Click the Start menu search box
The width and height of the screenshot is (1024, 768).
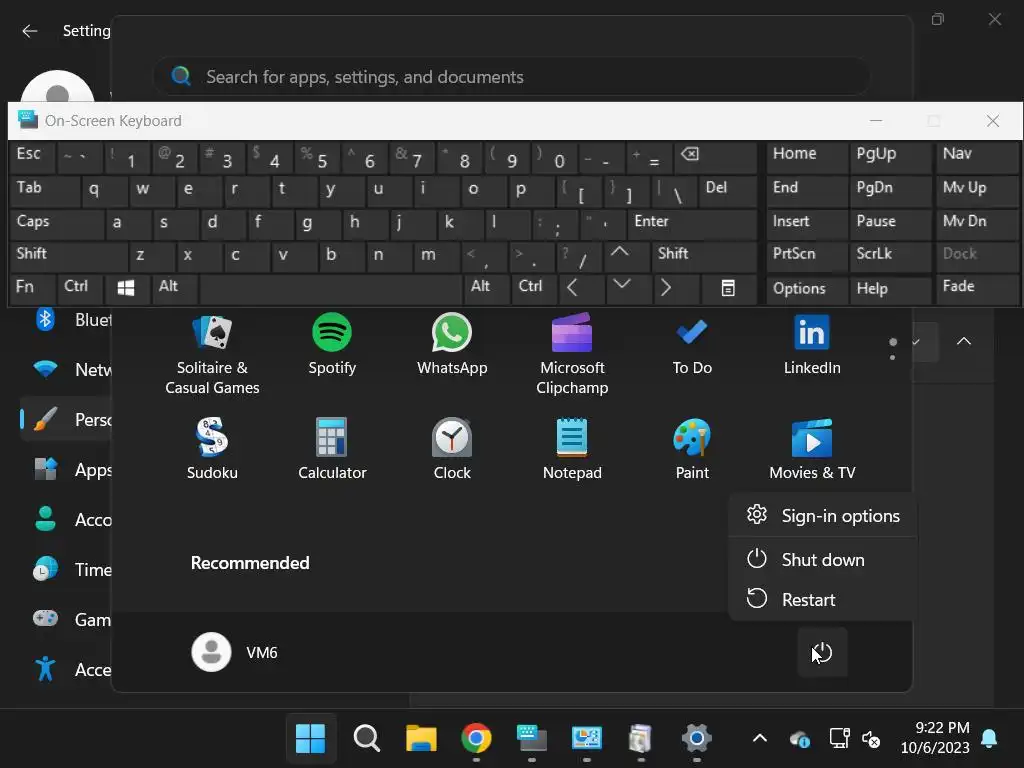coord(511,77)
